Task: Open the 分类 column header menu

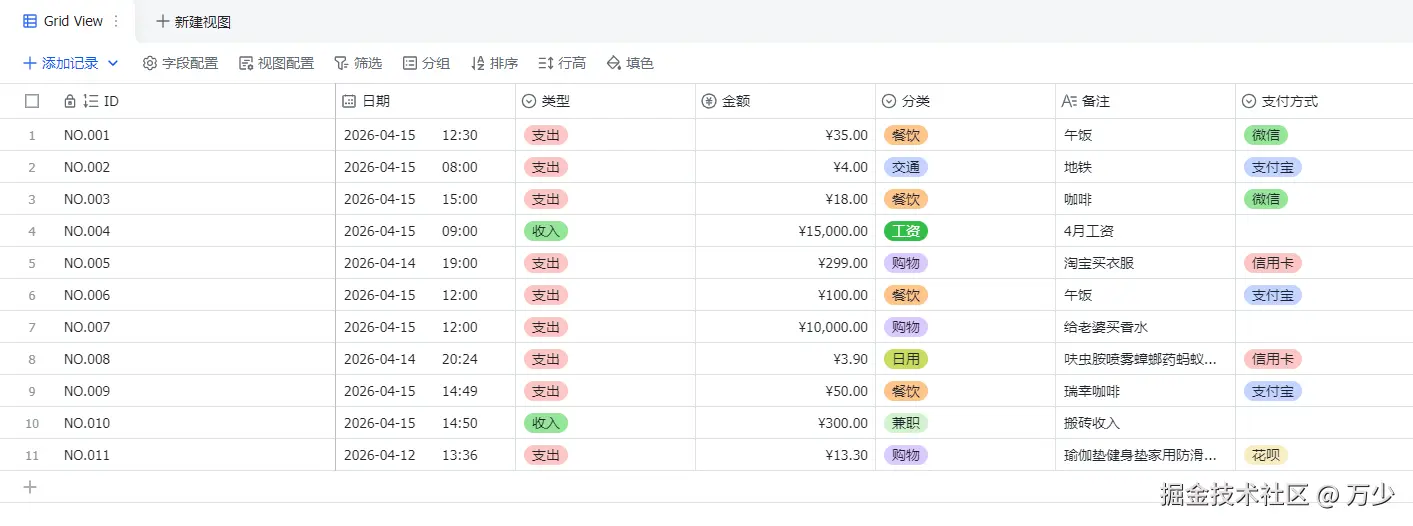Action: pos(889,101)
